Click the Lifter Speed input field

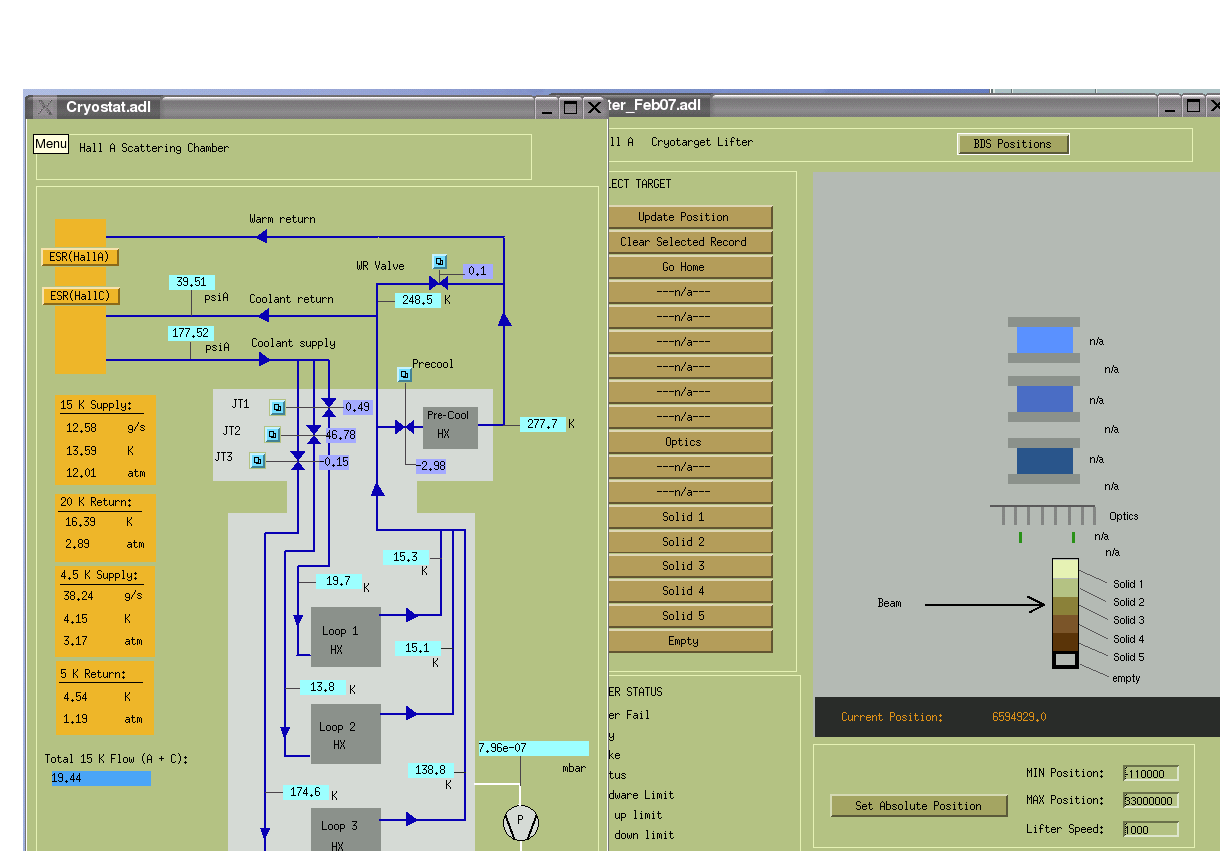(1150, 829)
